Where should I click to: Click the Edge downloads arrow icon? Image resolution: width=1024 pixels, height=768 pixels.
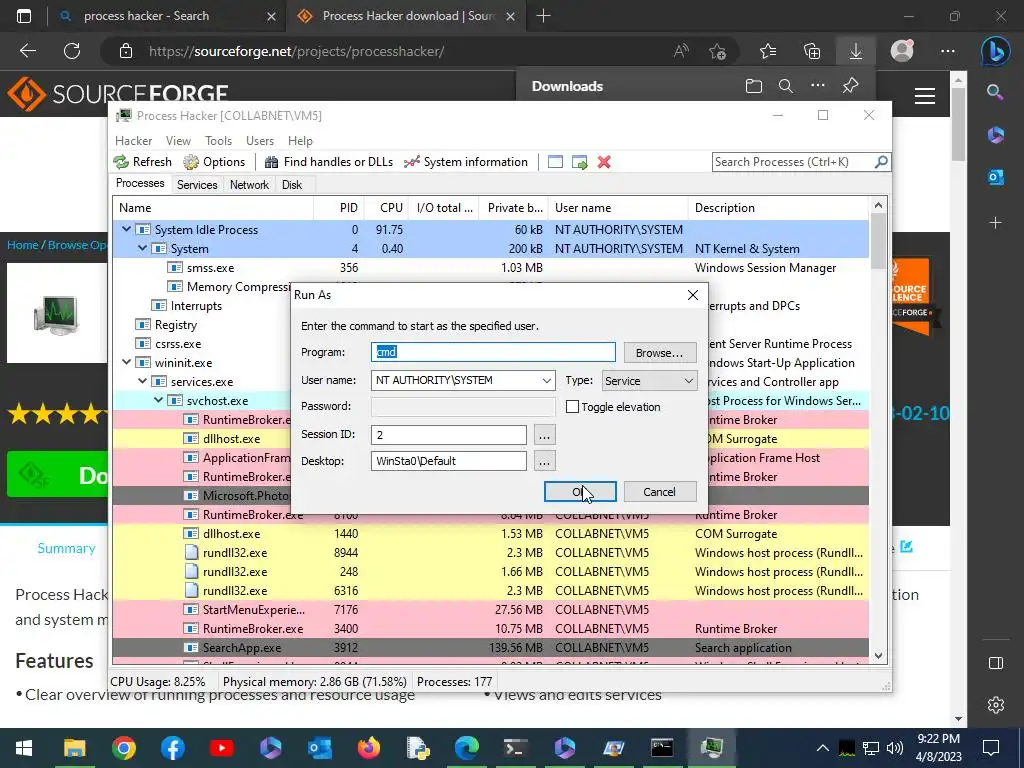click(x=856, y=52)
